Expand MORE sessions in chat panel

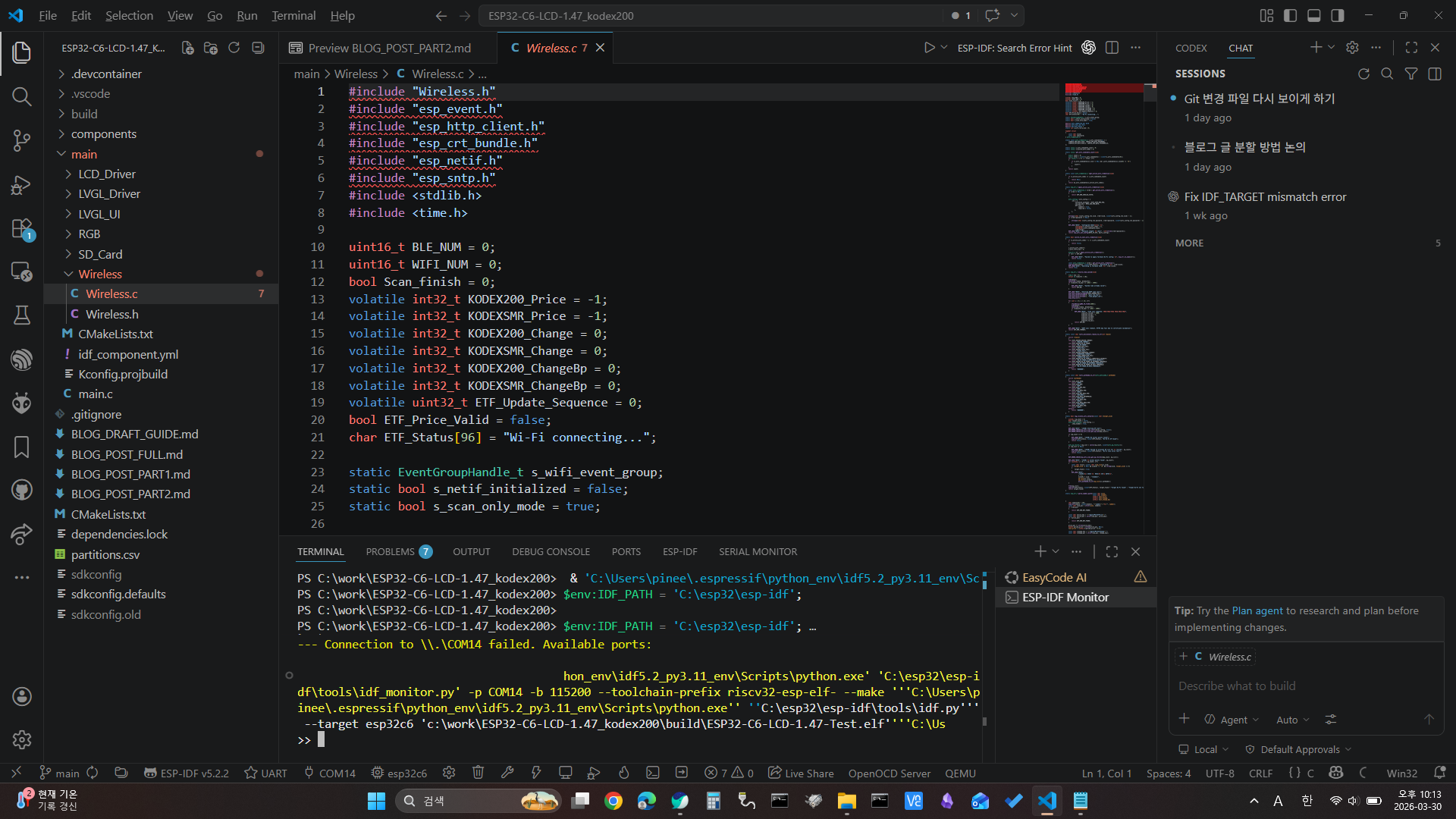(x=1189, y=243)
